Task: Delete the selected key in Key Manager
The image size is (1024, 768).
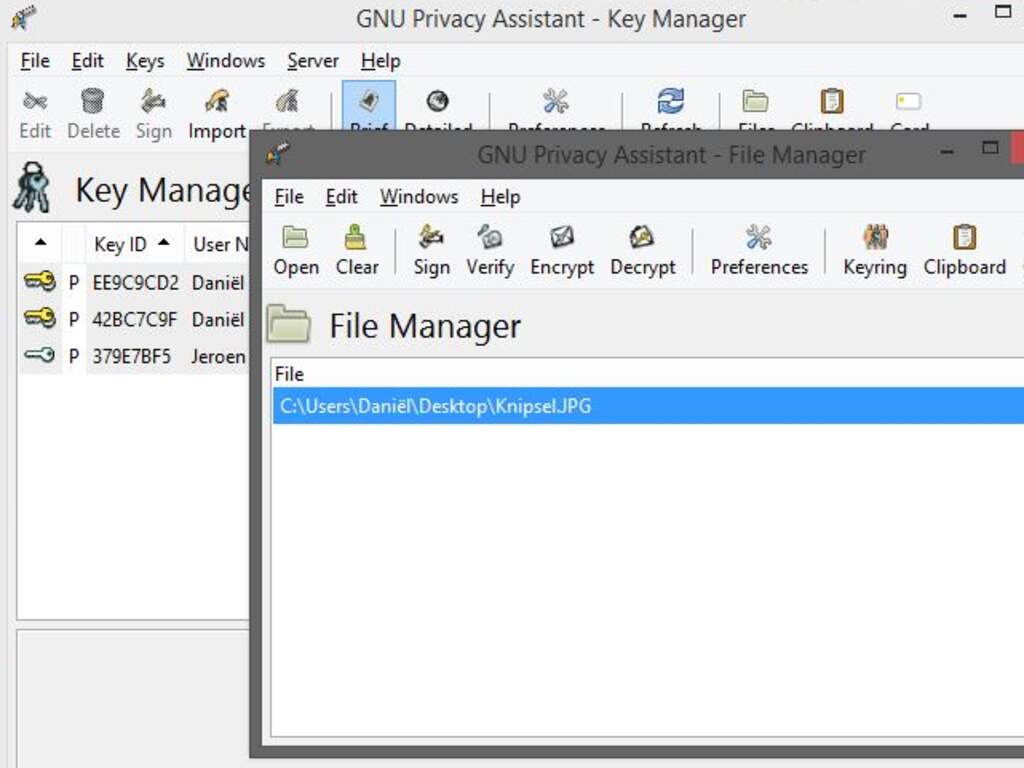Action: click(93, 114)
